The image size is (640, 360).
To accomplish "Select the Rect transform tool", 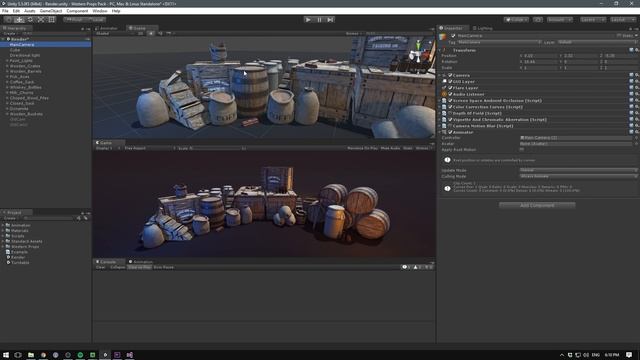I will tap(51, 19).
